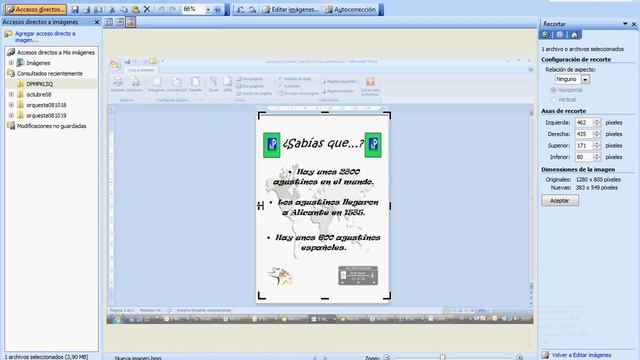Image resolution: width=640 pixels, height=360 pixels.
Task: Select the DPMPKLSQ folder
Action: 39,84
